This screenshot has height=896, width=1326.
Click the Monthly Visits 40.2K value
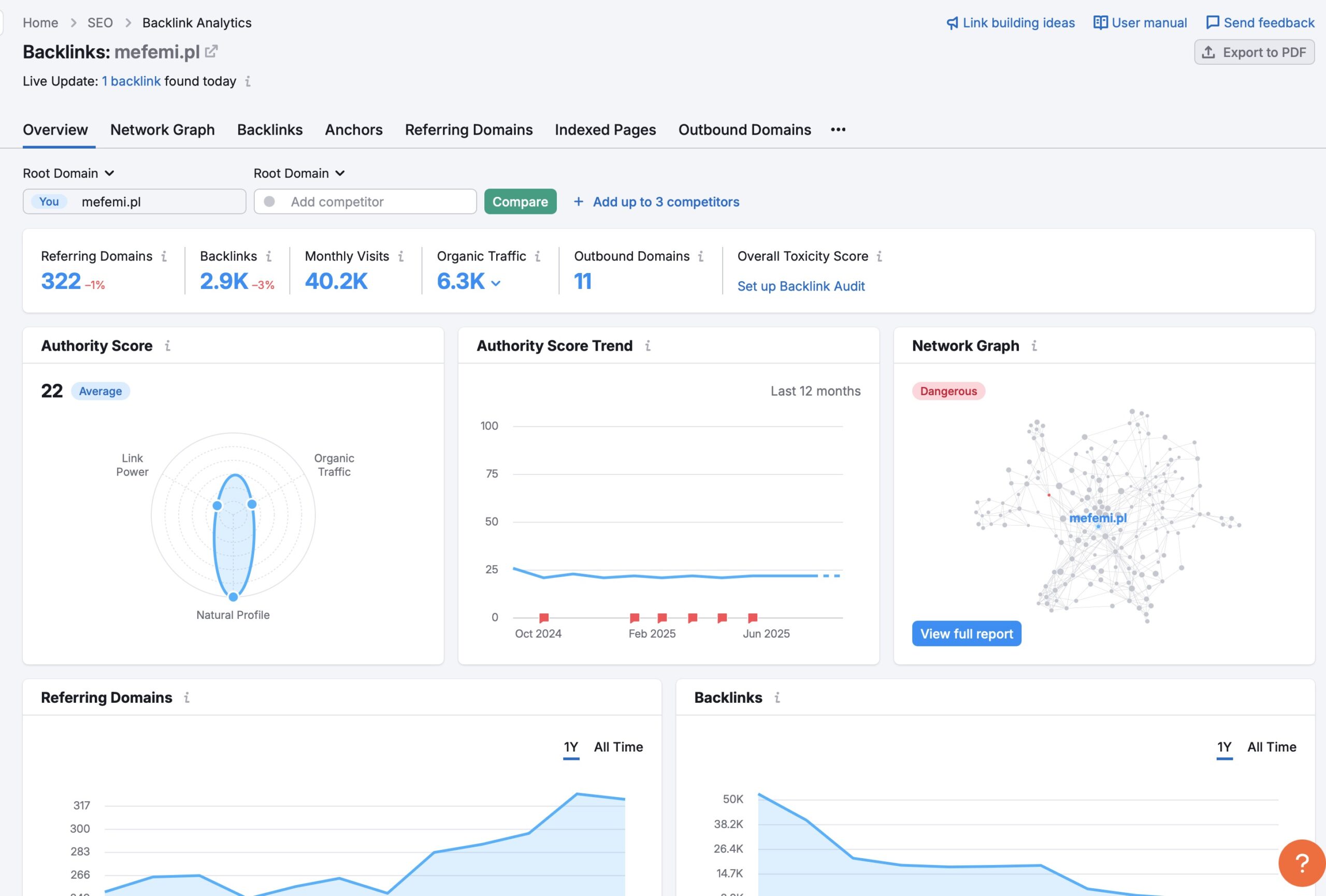pos(336,281)
